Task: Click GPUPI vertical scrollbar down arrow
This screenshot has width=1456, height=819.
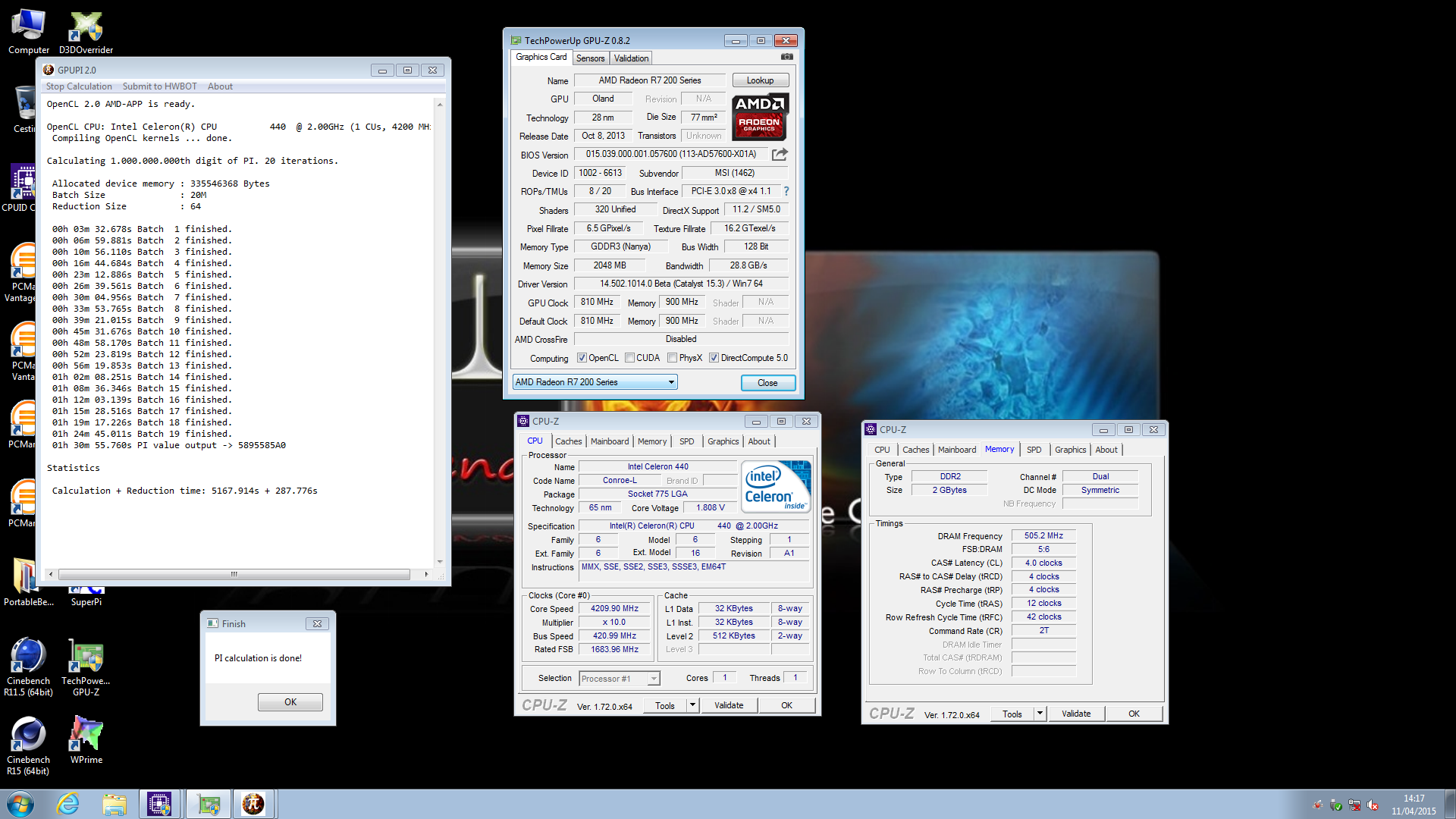Action: pos(440,561)
